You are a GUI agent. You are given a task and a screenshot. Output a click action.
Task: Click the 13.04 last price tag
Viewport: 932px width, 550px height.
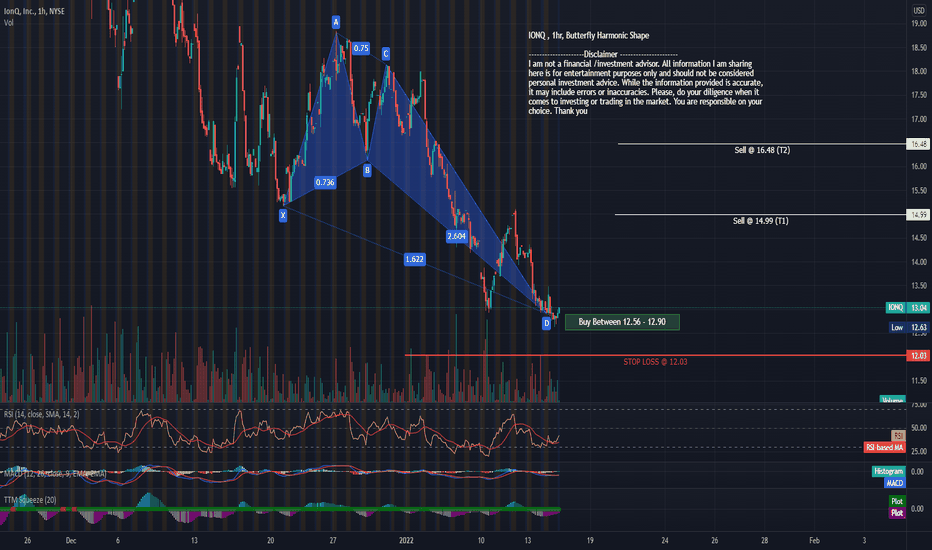tap(919, 307)
